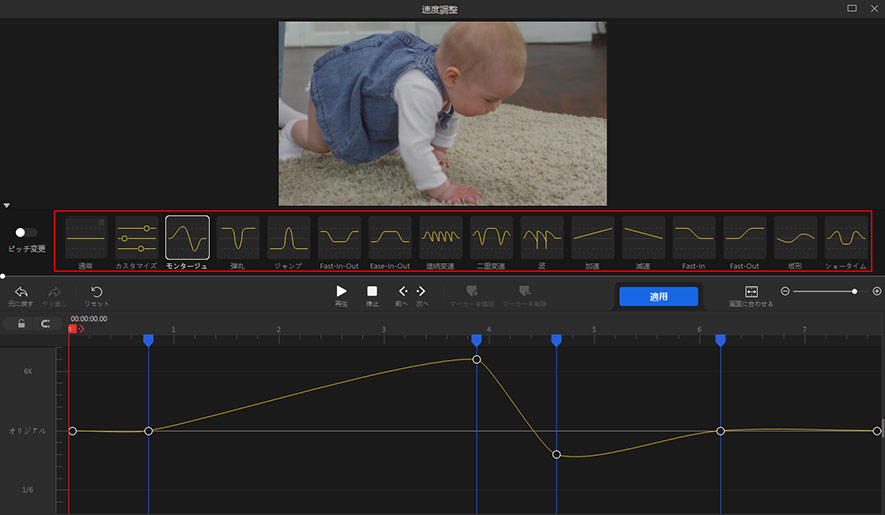The width and height of the screenshot is (885, 515).
Task: Click the 6X speed axis label
Action: (28, 372)
